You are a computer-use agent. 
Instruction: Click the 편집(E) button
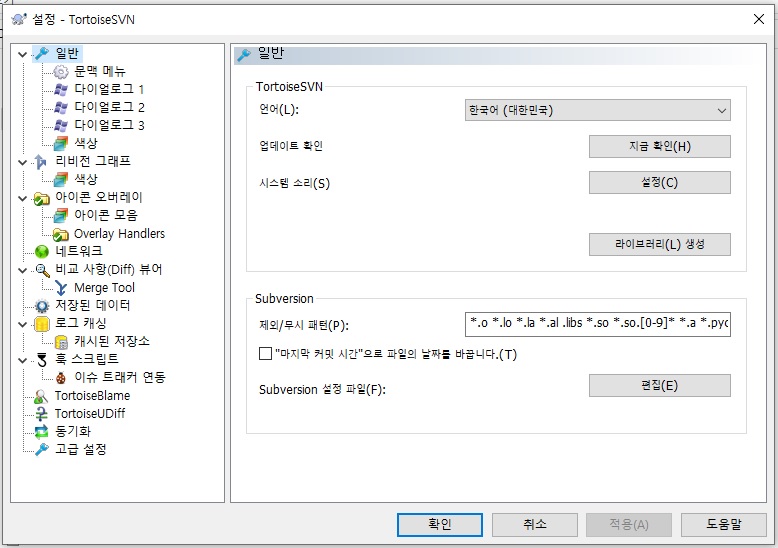[x=659, y=385]
